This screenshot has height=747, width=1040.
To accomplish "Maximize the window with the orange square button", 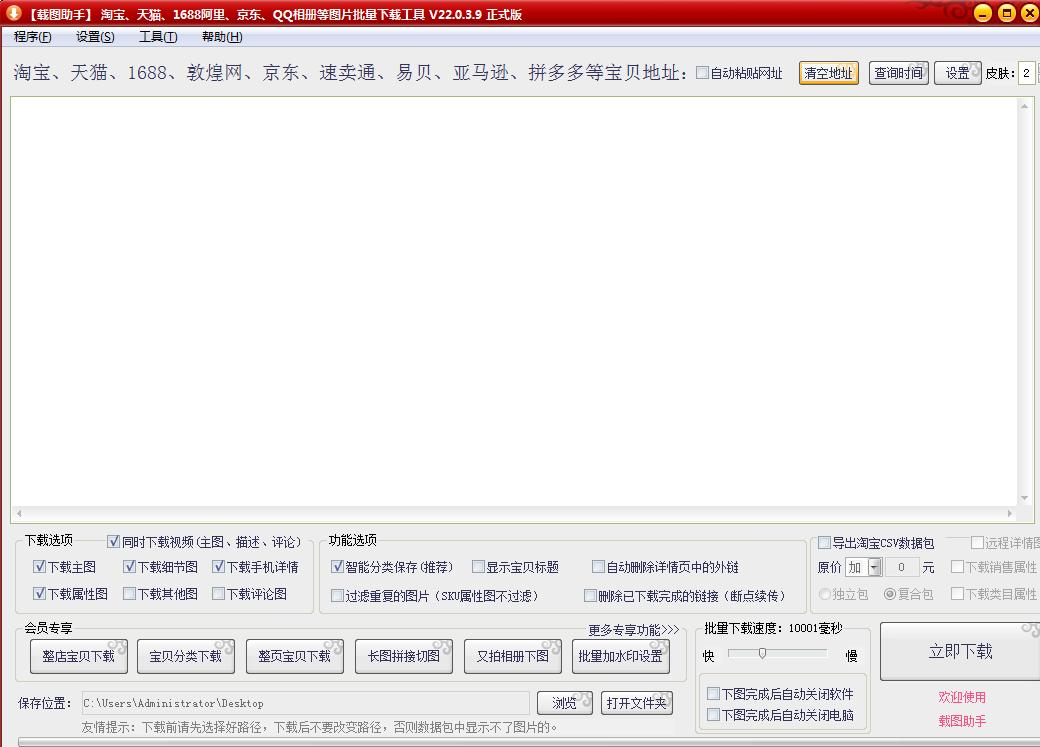I will coord(1007,13).
